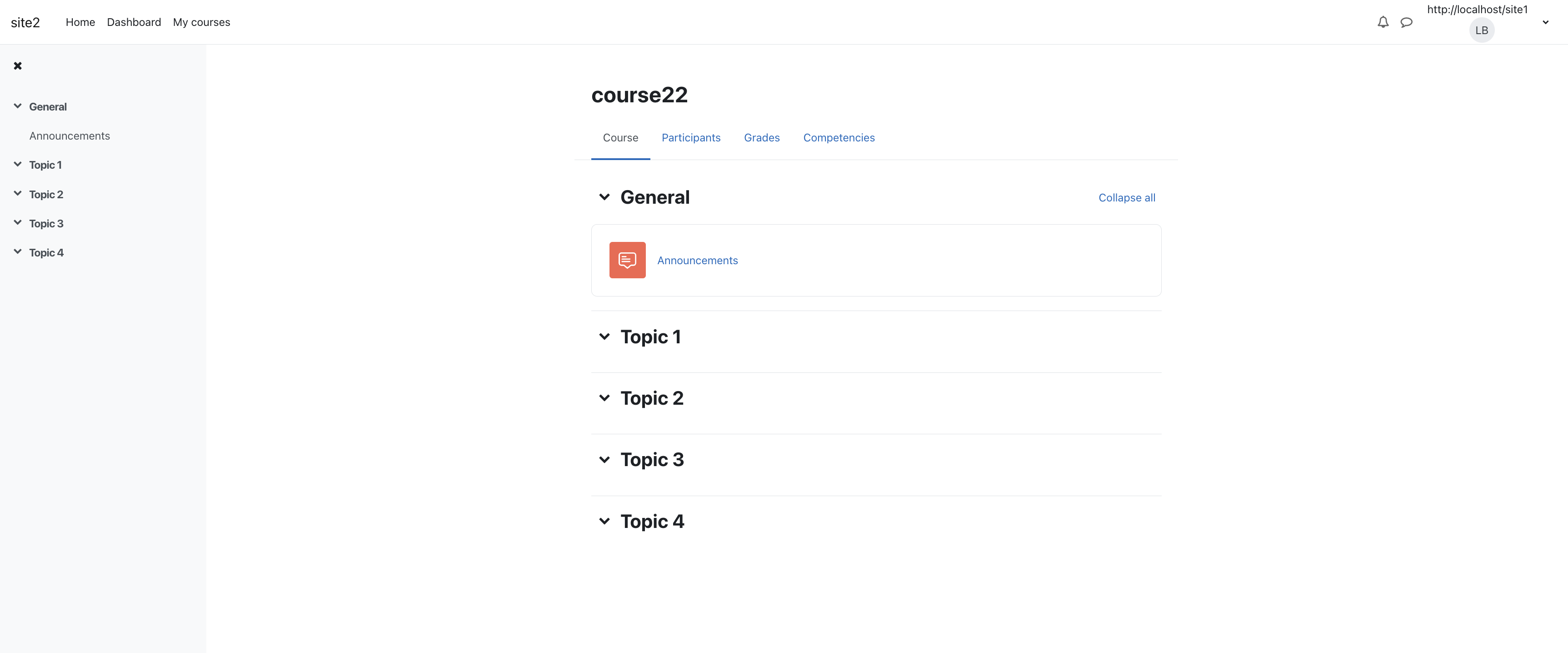Collapse Topic 2 in course index
1568x653 pixels.
18,194
